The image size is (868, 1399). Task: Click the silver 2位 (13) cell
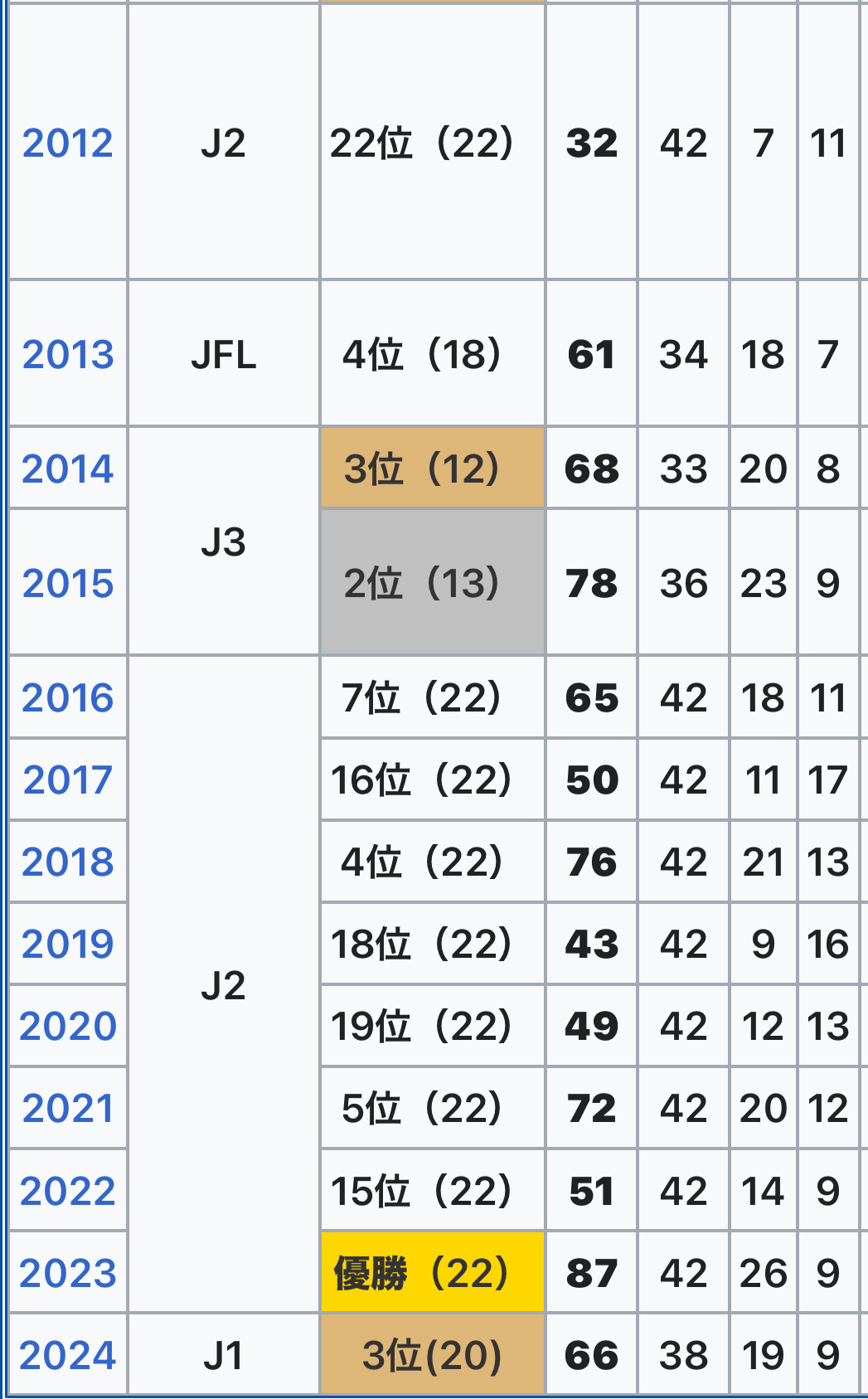432,583
